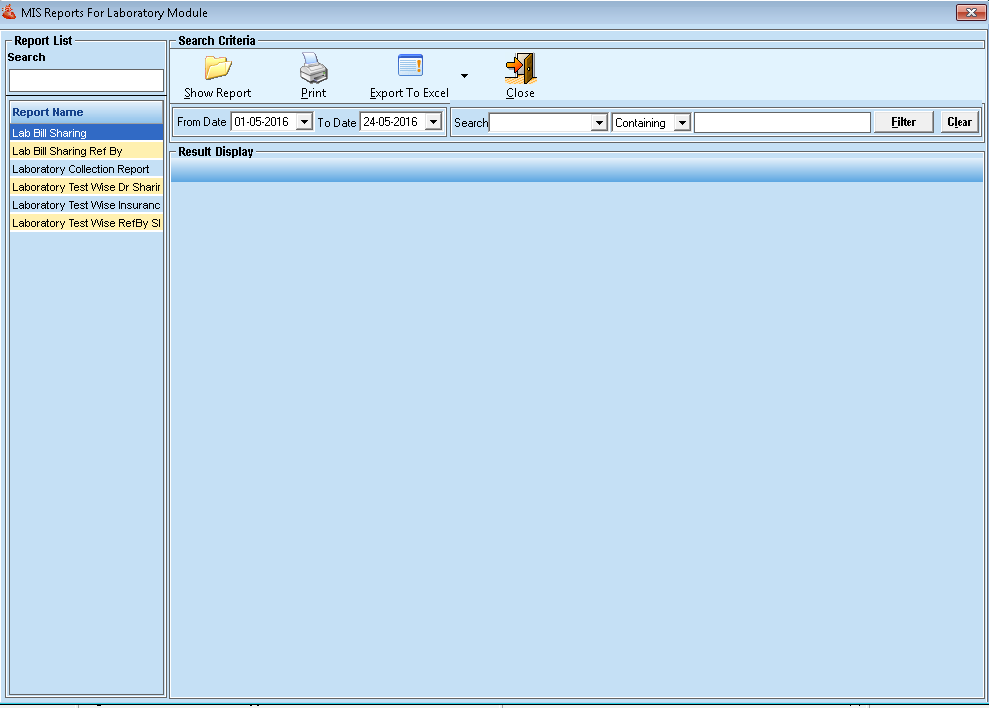Focus the Report List search box
Image resolution: width=989 pixels, height=708 pixels.
click(86, 81)
